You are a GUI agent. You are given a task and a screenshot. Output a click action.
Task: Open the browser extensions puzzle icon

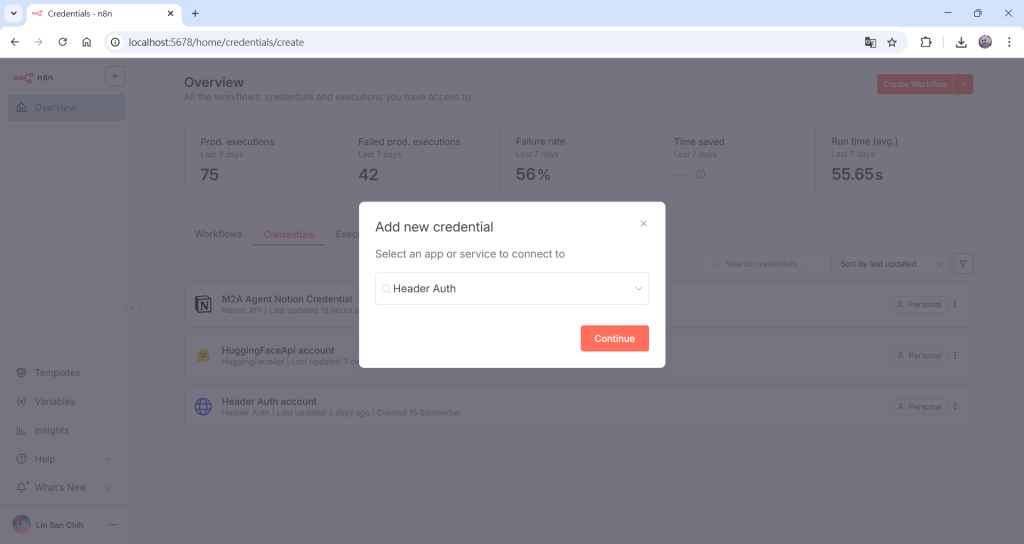click(926, 42)
